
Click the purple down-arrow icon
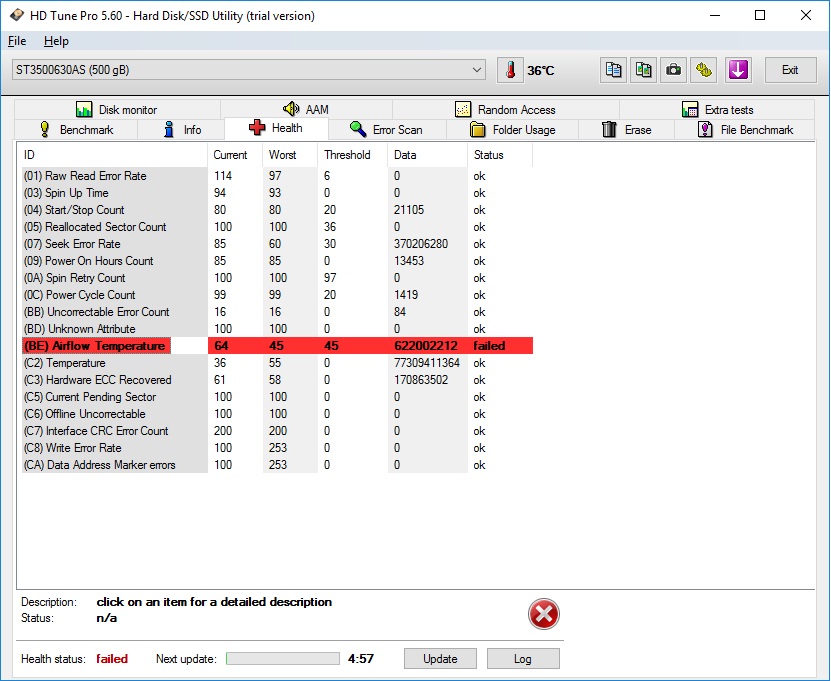[x=738, y=70]
